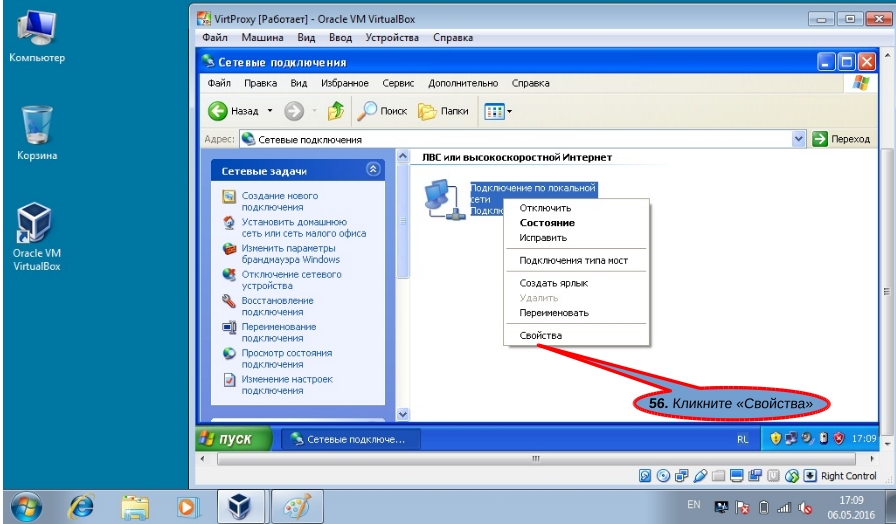
Task: Click VirtualBox horizontal scrollbar right arrow
Action: click(x=871, y=459)
